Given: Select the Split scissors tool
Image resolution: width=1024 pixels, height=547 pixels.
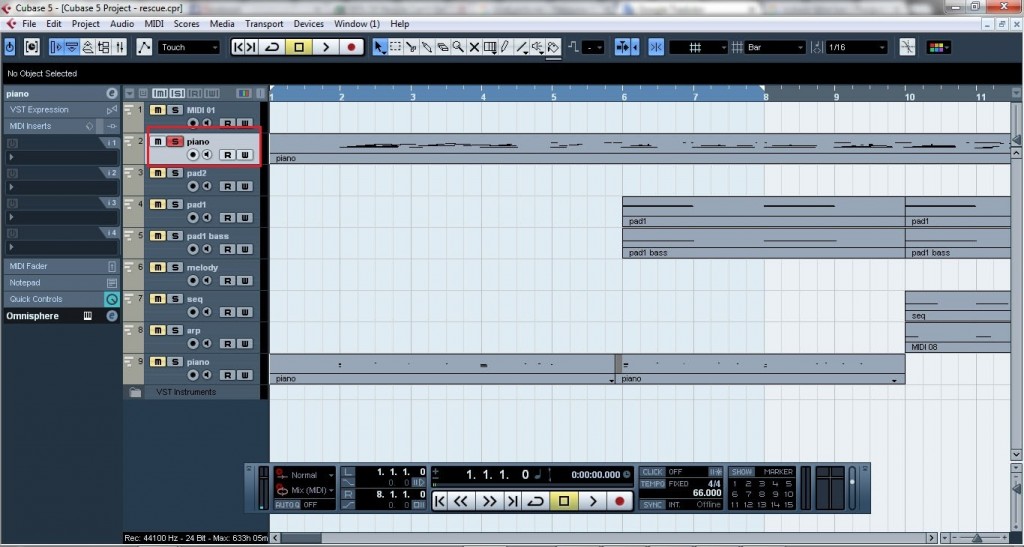Looking at the screenshot, I should pos(411,47).
